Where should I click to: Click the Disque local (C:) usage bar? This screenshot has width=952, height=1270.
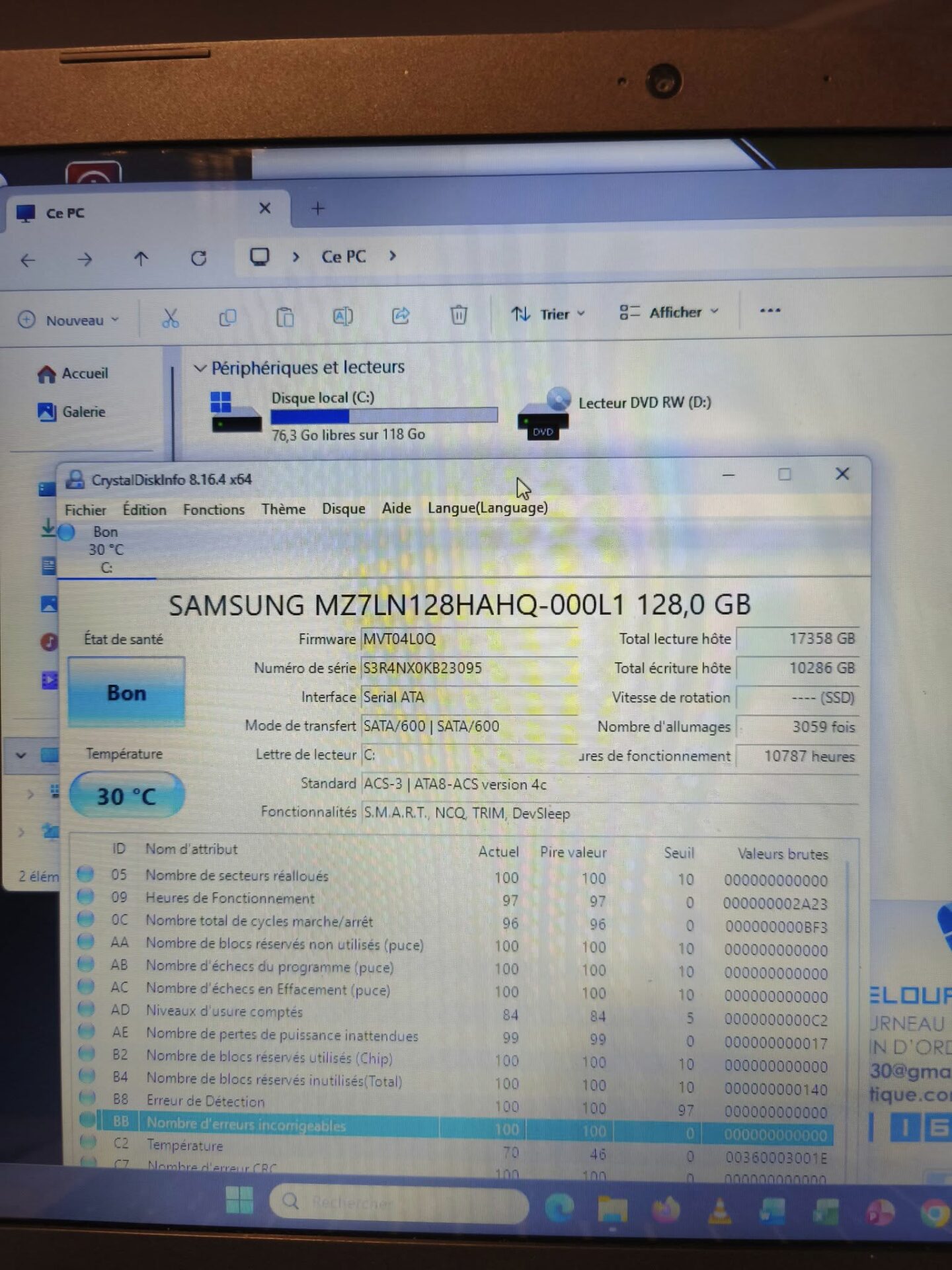pyautogui.click(x=383, y=416)
